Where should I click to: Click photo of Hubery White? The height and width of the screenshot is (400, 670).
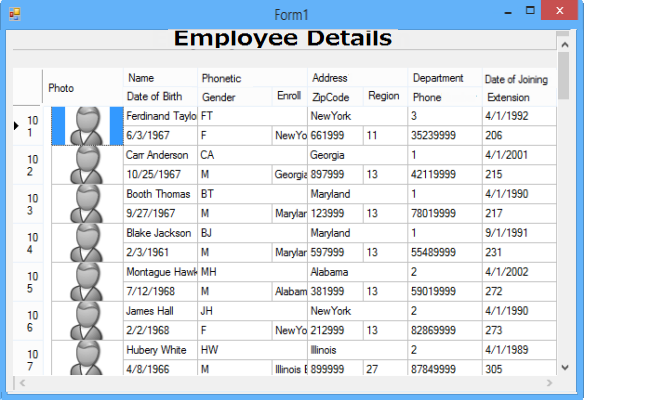tap(87, 358)
